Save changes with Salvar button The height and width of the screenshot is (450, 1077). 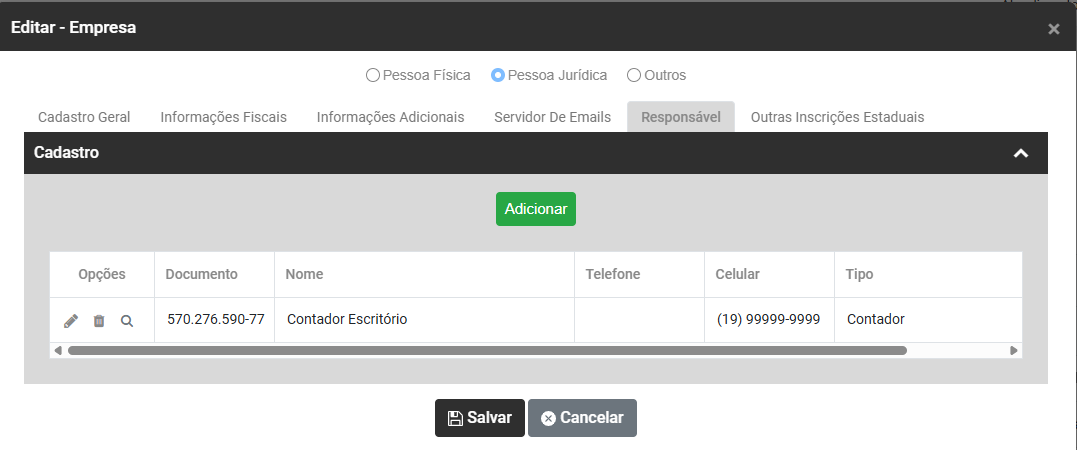point(480,418)
